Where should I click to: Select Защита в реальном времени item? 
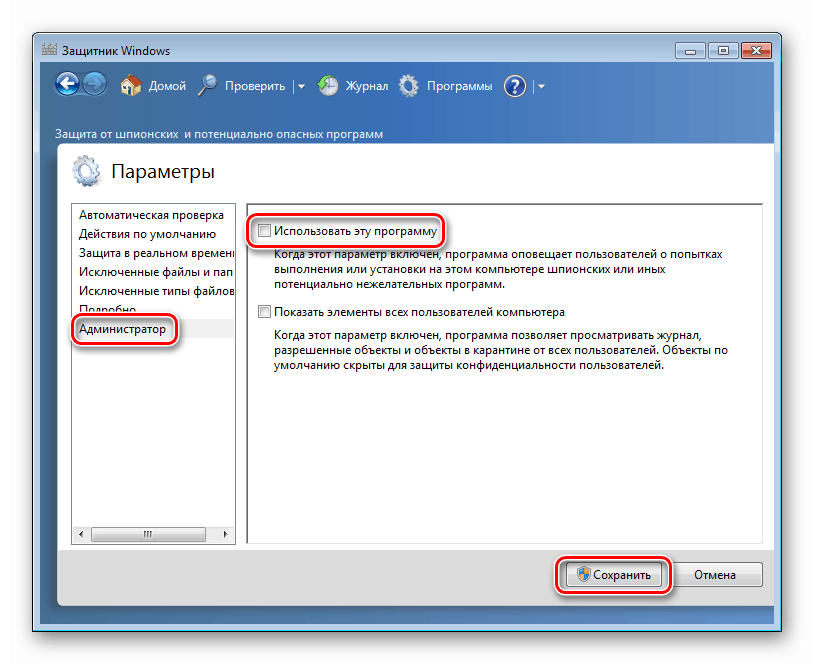coord(153,253)
